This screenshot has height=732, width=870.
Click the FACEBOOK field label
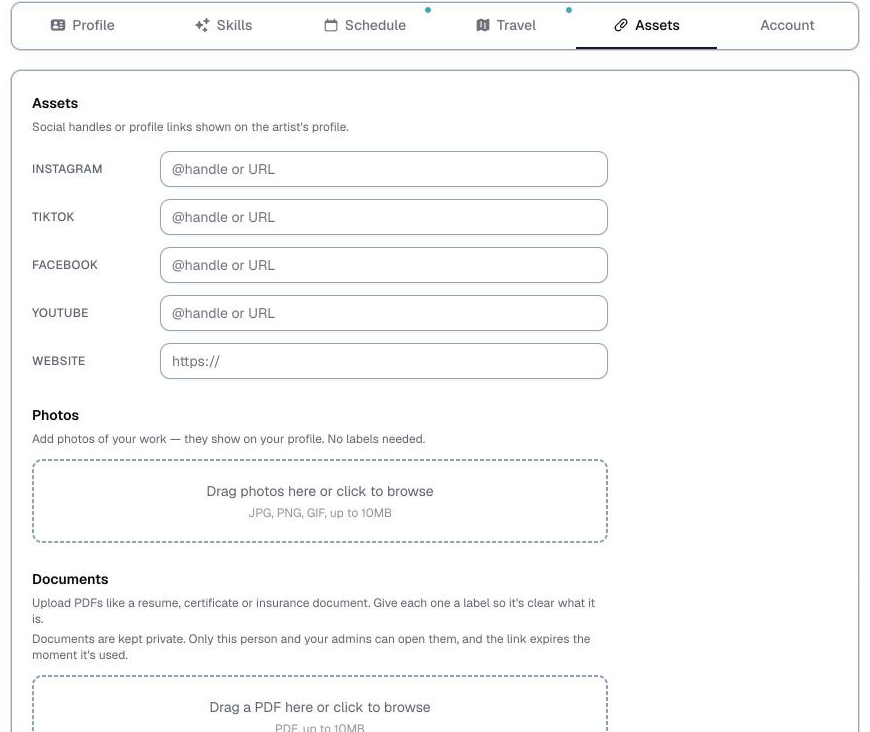pos(65,265)
